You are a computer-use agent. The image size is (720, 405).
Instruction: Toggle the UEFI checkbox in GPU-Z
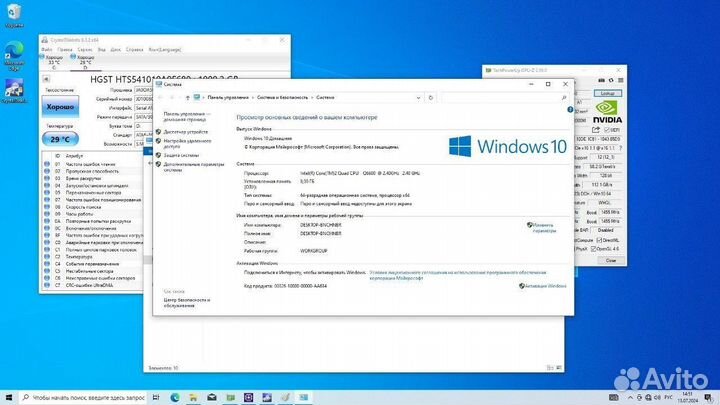609,131
